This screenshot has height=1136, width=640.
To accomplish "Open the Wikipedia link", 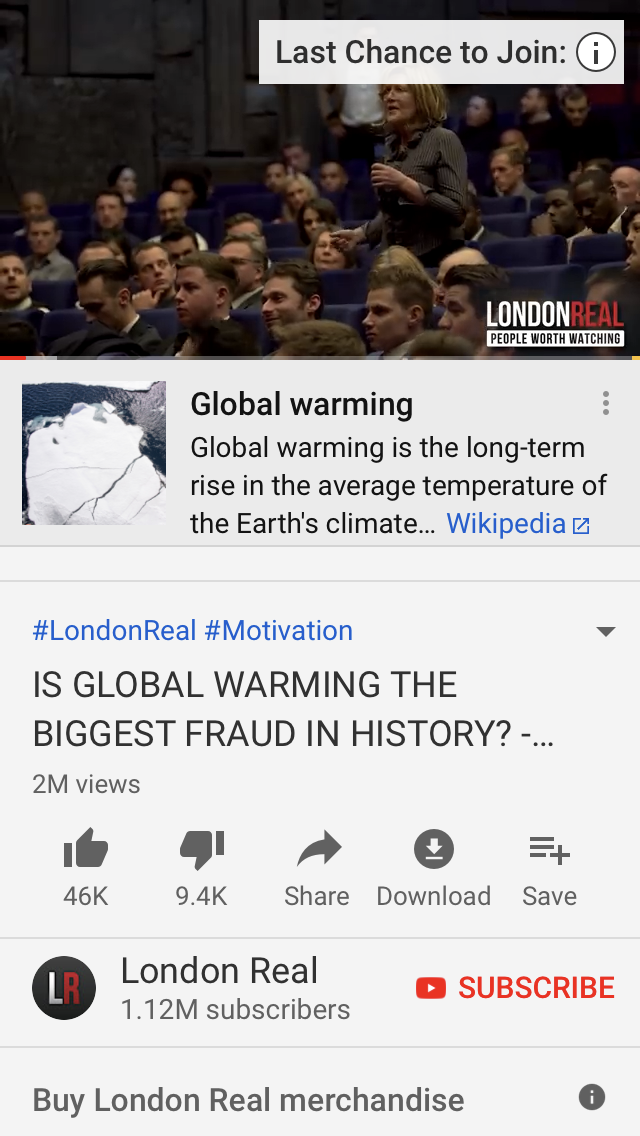I will pos(518,523).
